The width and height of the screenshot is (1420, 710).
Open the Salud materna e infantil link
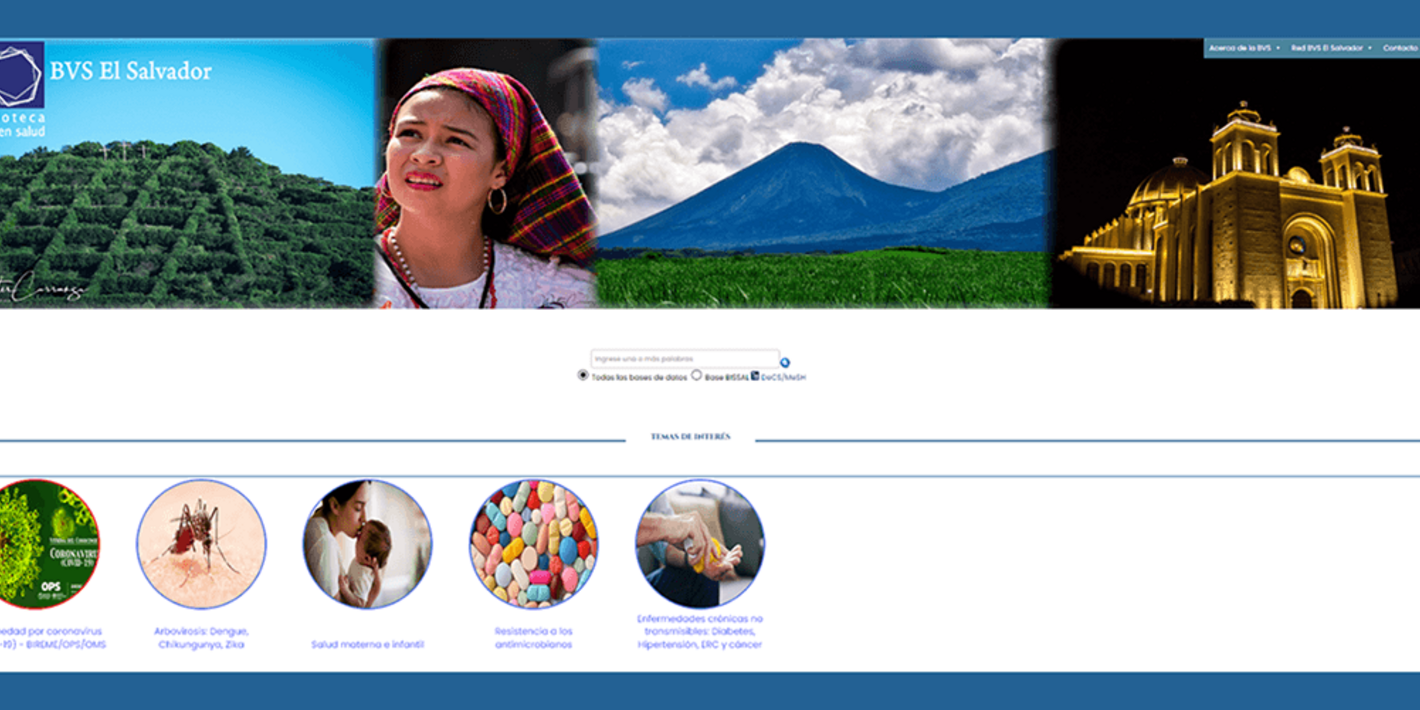point(366,644)
